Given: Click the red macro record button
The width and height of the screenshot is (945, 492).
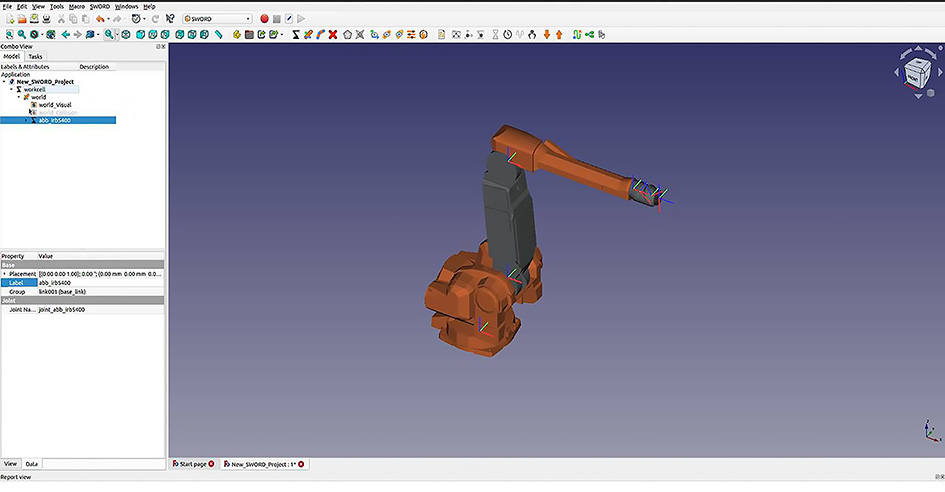Looking at the screenshot, I should (x=265, y=19).
